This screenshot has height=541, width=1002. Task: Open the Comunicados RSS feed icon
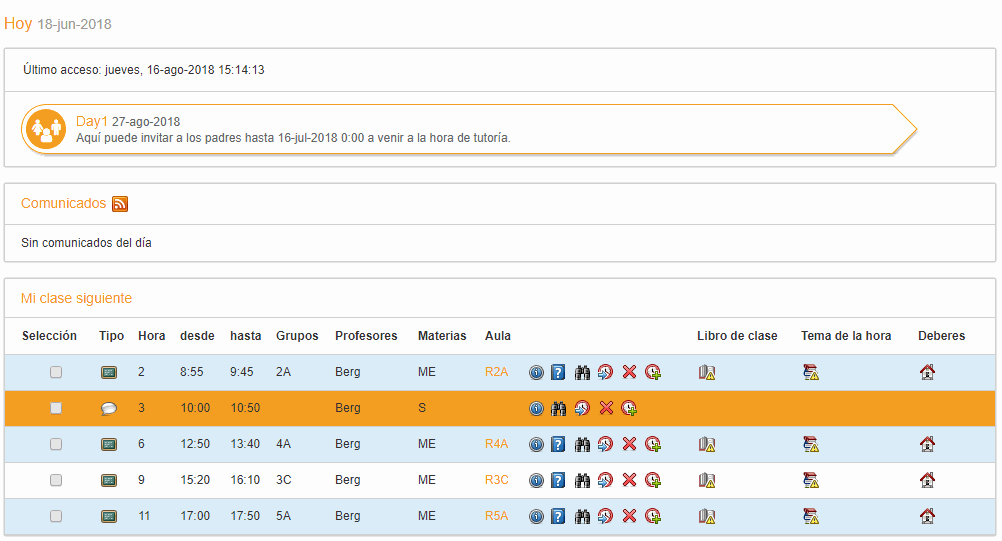coord(120,204)
